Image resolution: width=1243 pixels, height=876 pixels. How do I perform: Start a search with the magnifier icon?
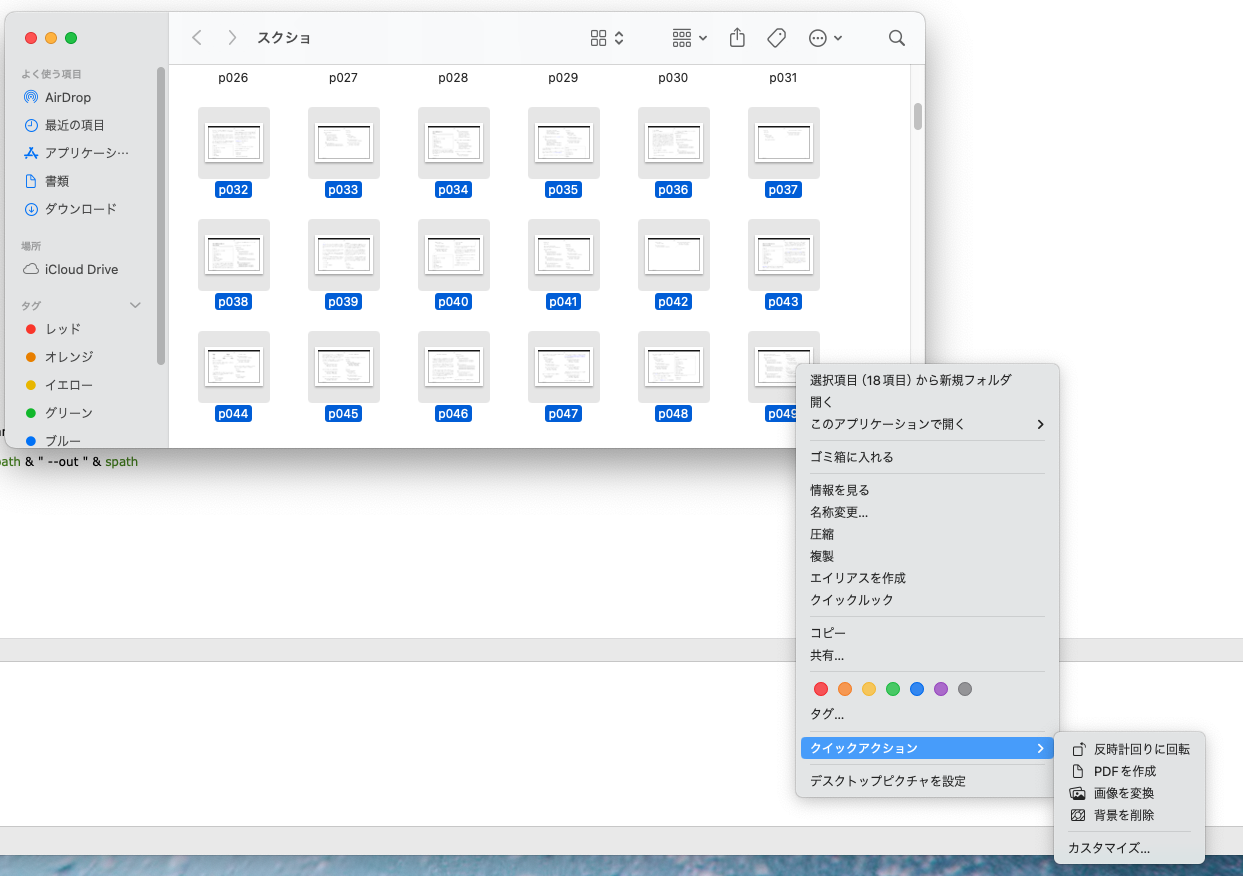tap(896, 37)
